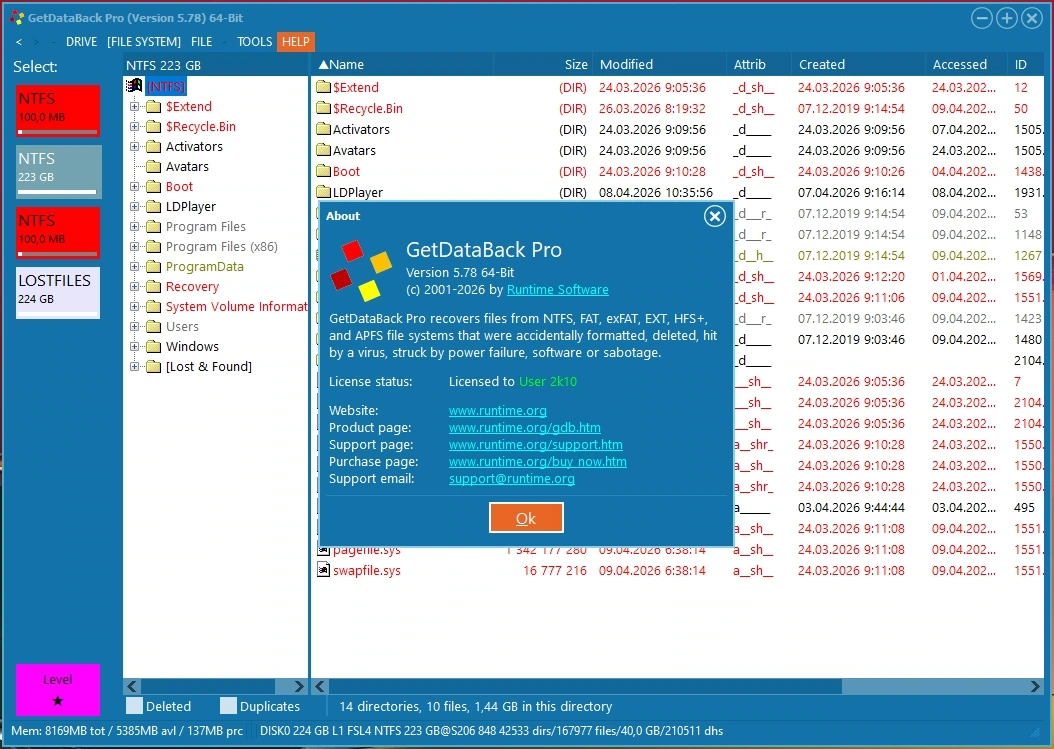Viewport: 1054px width, 749px height.
Task: Toggle the Duplicates checkbox
Action: point(229,706)
